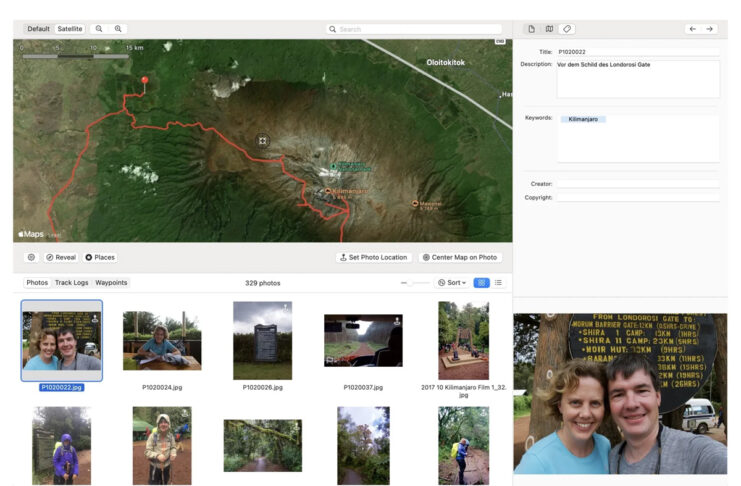Zoom in the map with magnifier plus
This screenshot has height=486, width=741.
118,29
